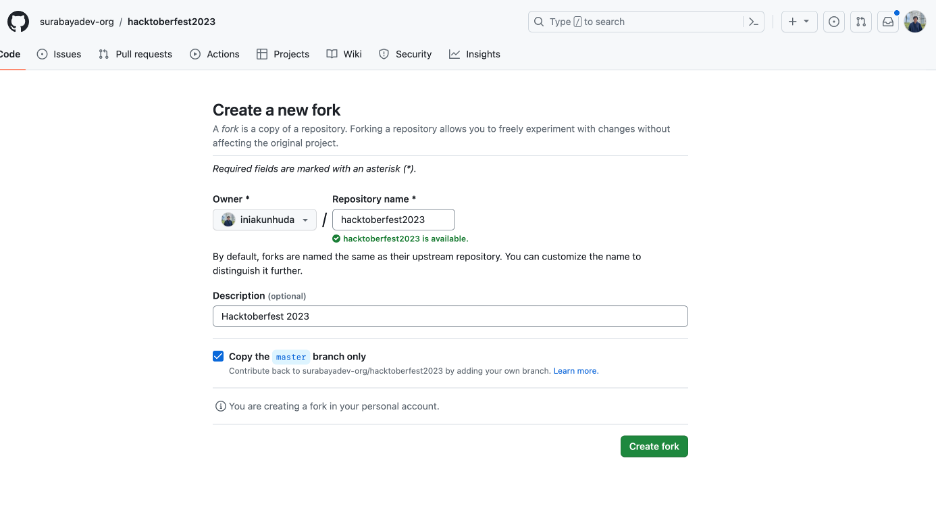Open the notifications inbox icon
This screenshot has height=522, width=936.
click(x=888, y=22)
